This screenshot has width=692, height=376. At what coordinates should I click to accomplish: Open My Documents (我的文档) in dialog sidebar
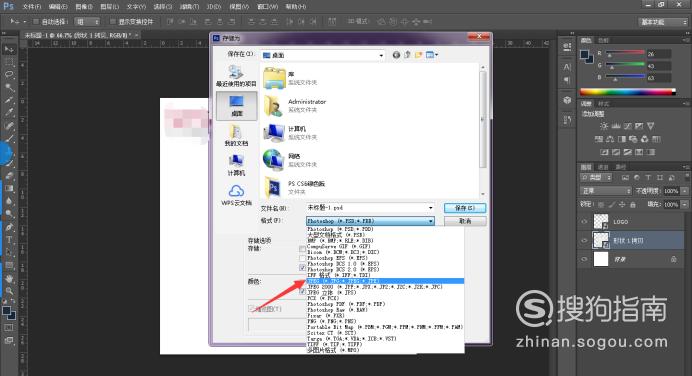(236, 135)
